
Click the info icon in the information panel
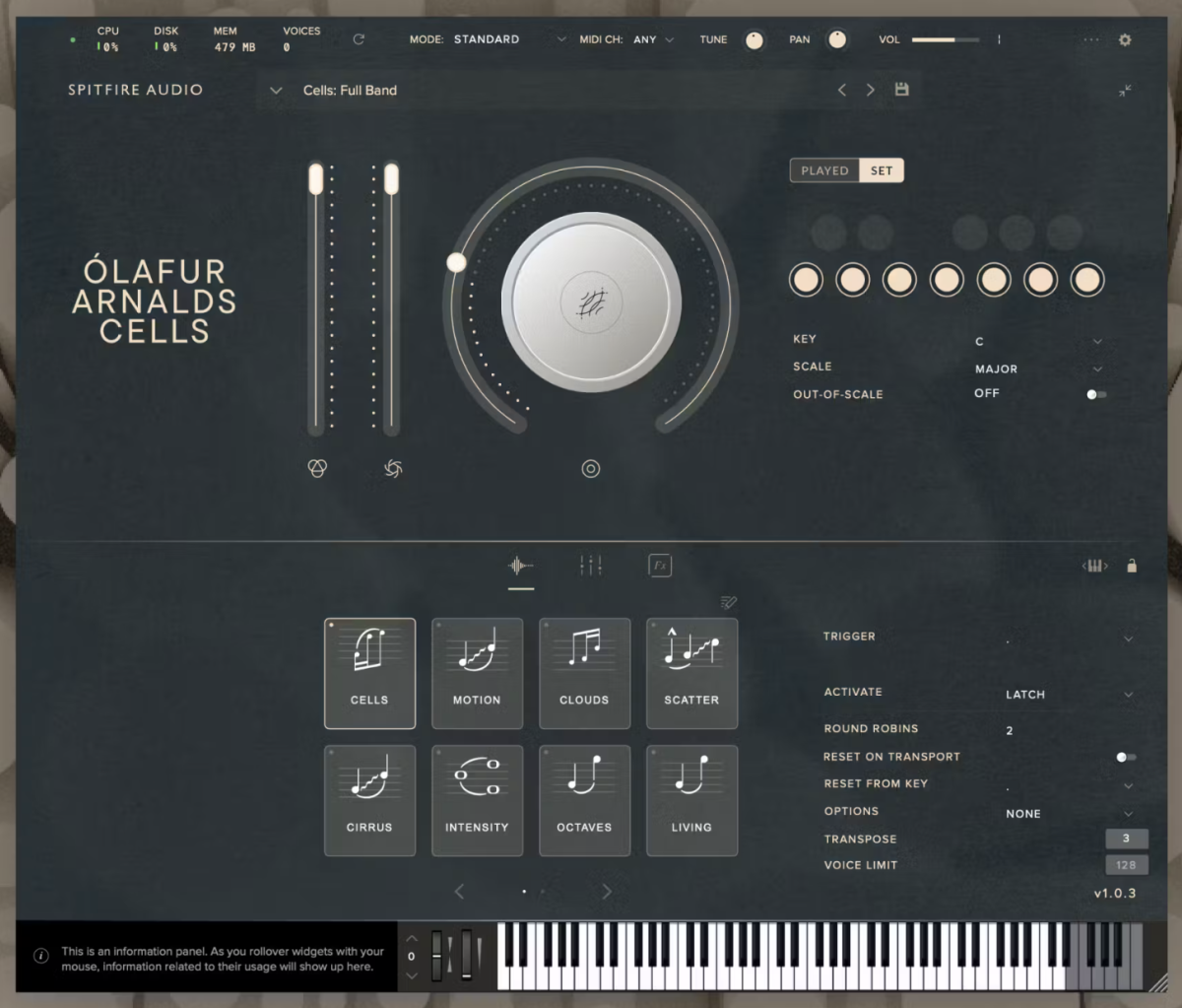pos(41,956)
